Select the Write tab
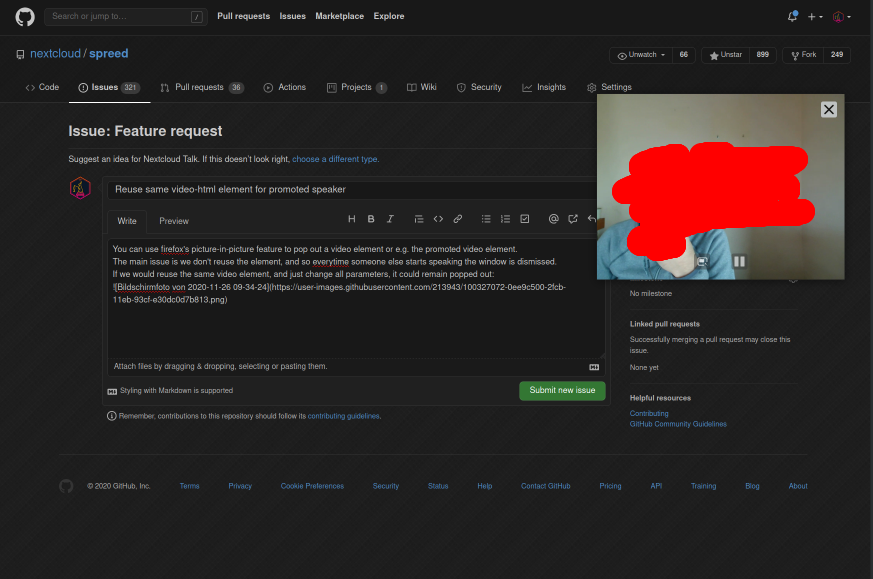873x579 pixels. 127,221
